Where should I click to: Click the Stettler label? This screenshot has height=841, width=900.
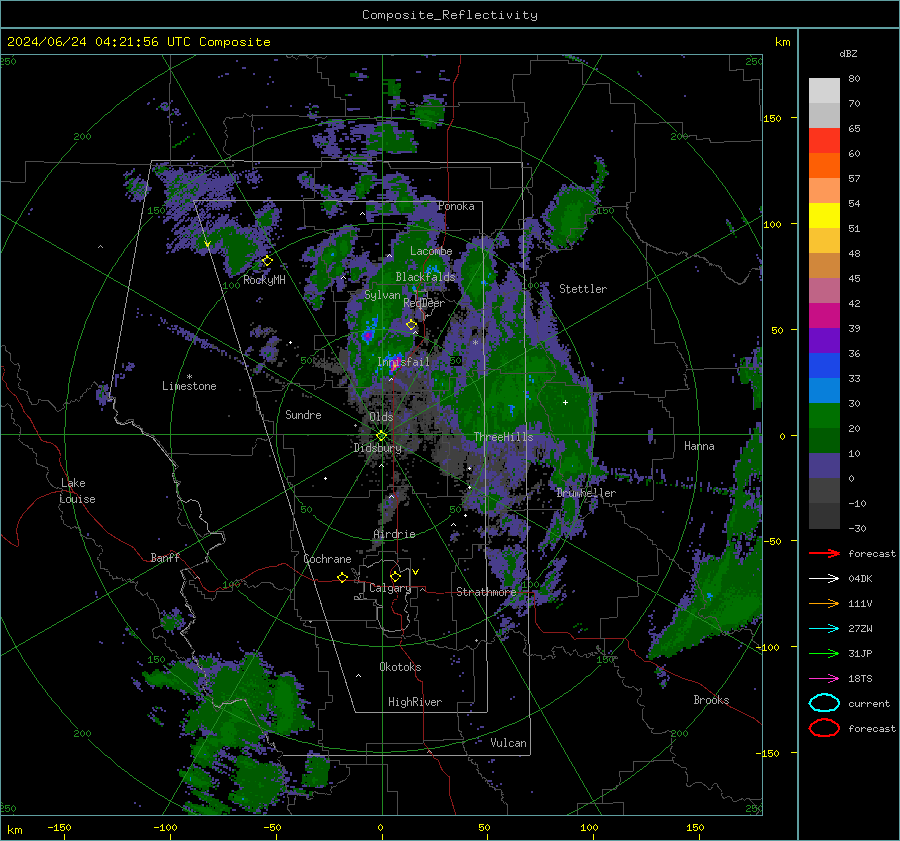[583, 289]
